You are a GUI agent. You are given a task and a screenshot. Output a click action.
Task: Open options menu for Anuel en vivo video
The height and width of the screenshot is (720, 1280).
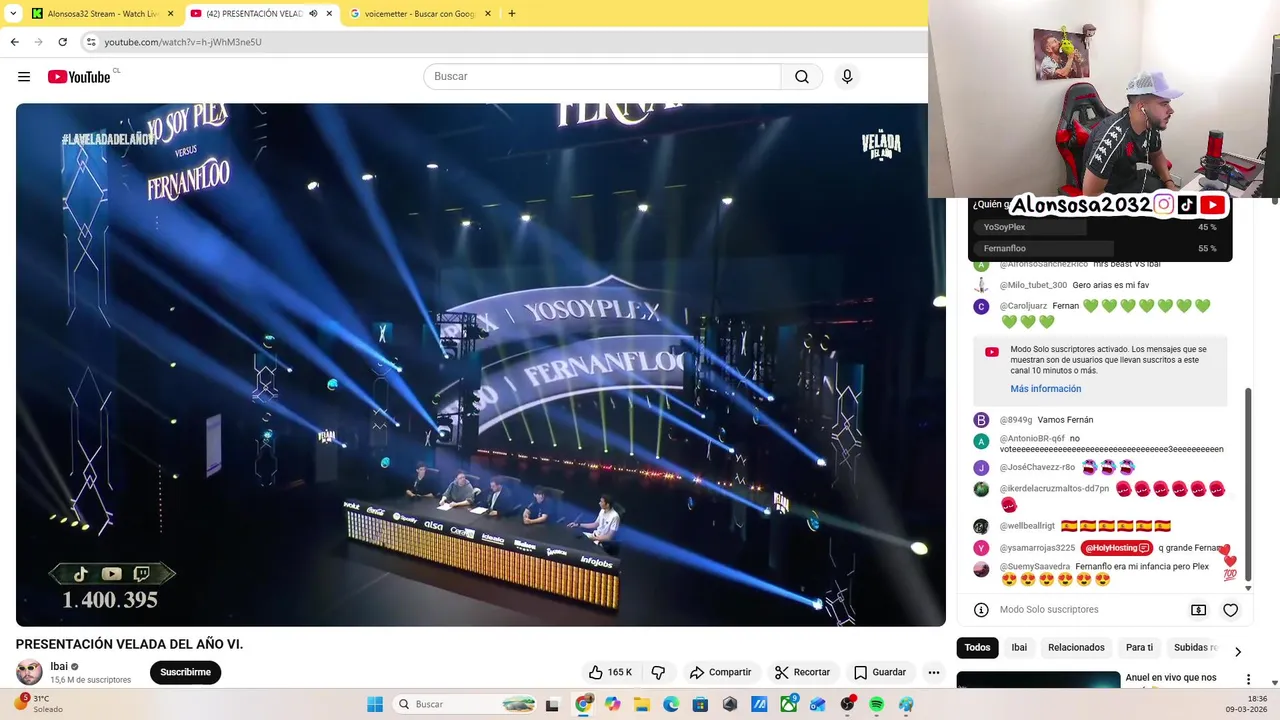point(1248,680)
